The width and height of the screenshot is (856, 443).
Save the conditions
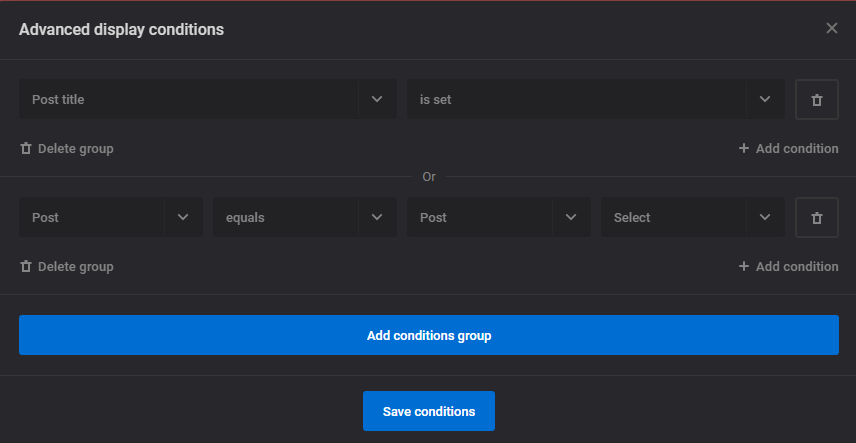click(429, 411)
